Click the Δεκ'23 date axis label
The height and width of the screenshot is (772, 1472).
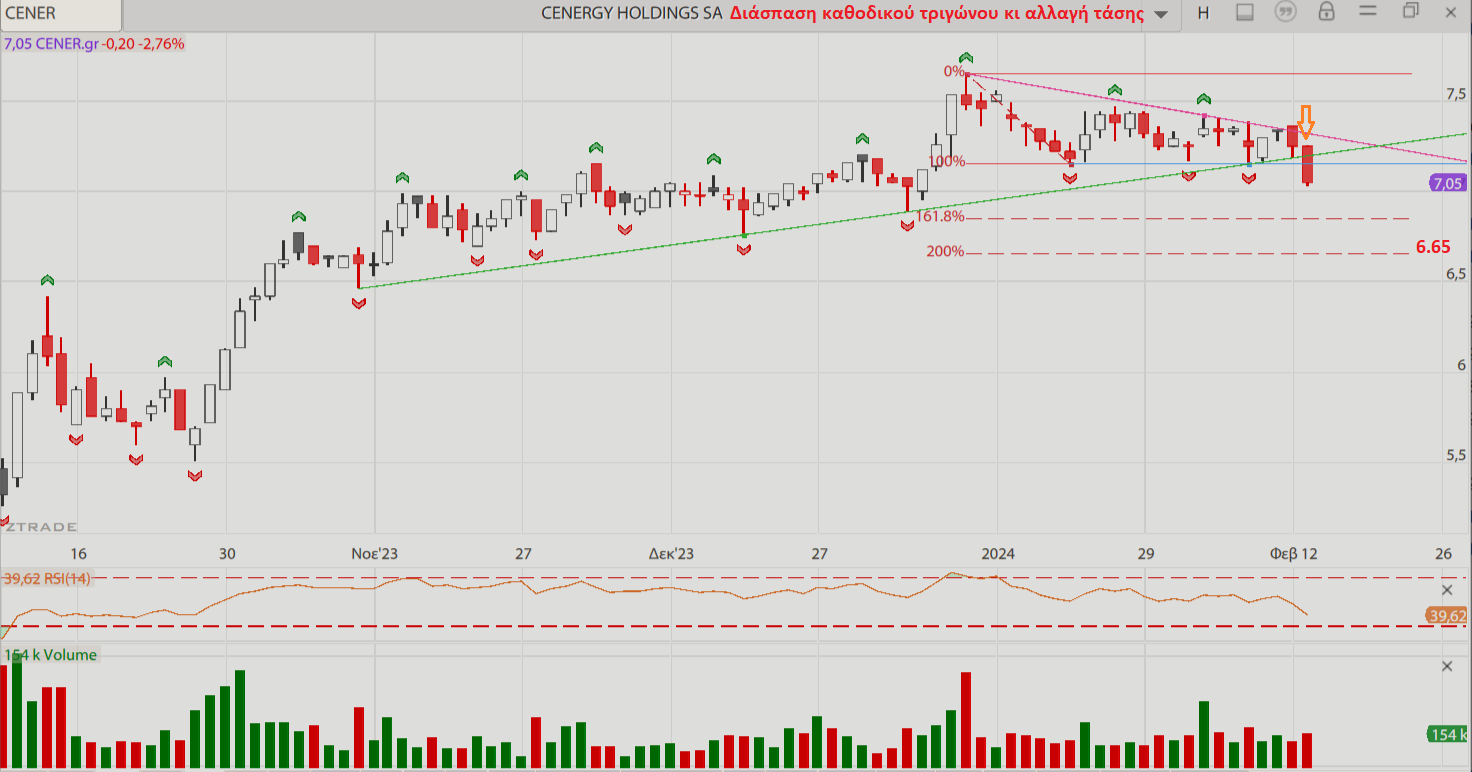click(670, 553)
